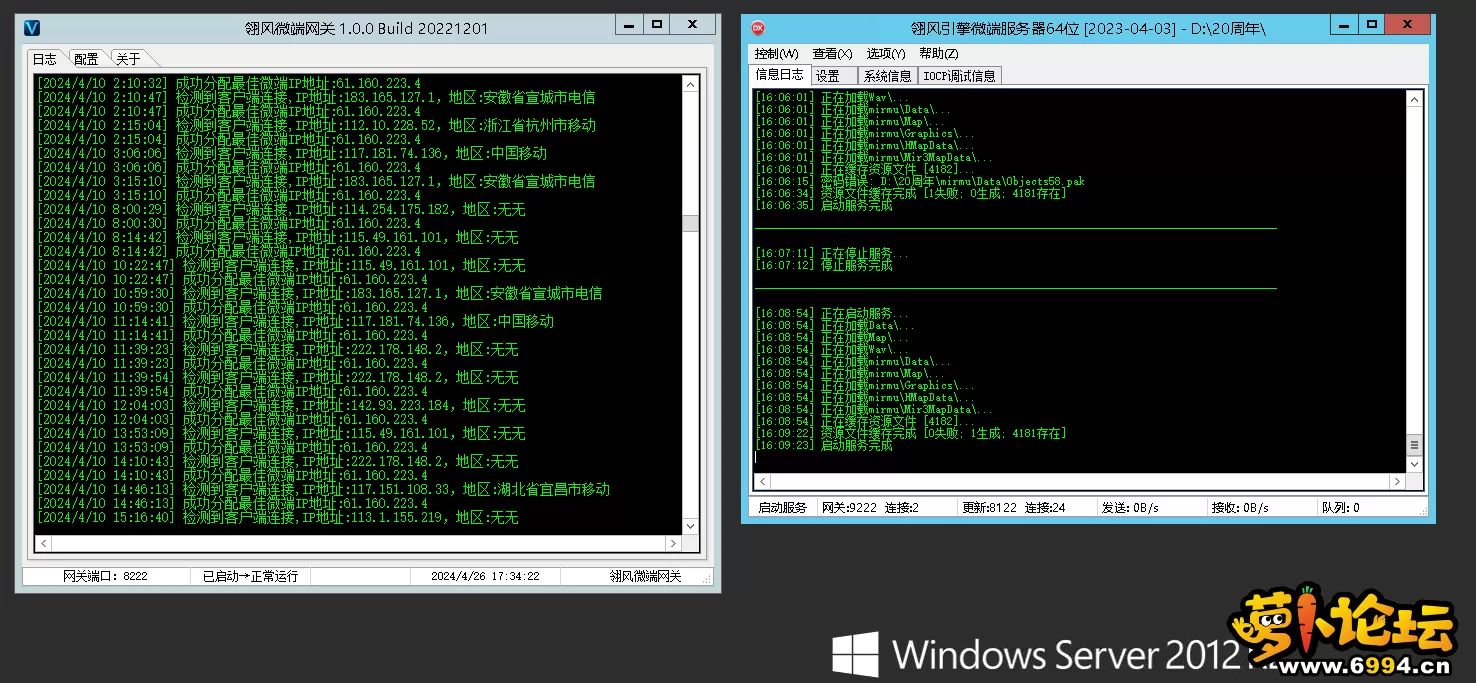Click the [16:08:54] 正在启动服务 log line

[x=832, y=314]
